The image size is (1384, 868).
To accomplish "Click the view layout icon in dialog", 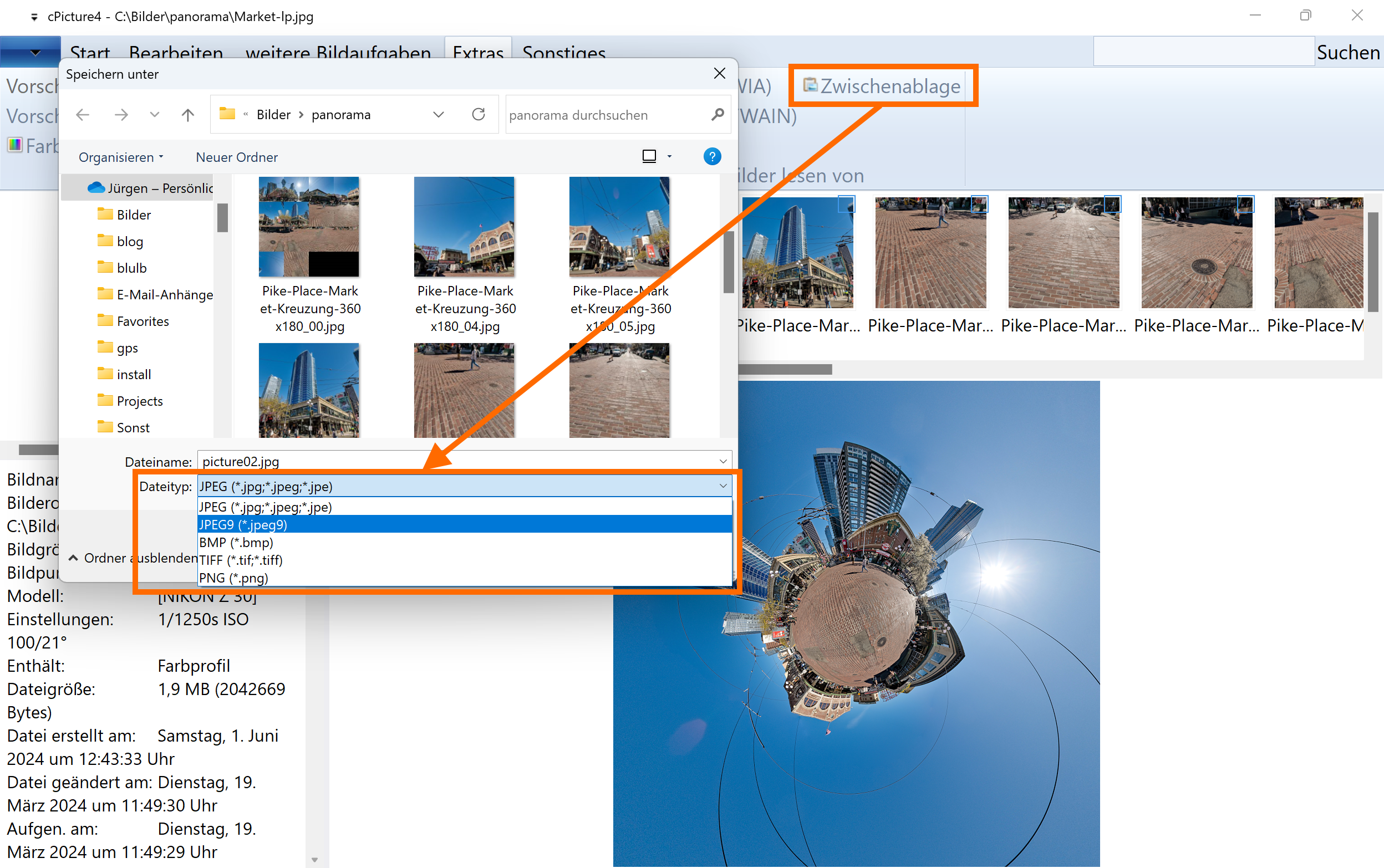I will (649, 157).
